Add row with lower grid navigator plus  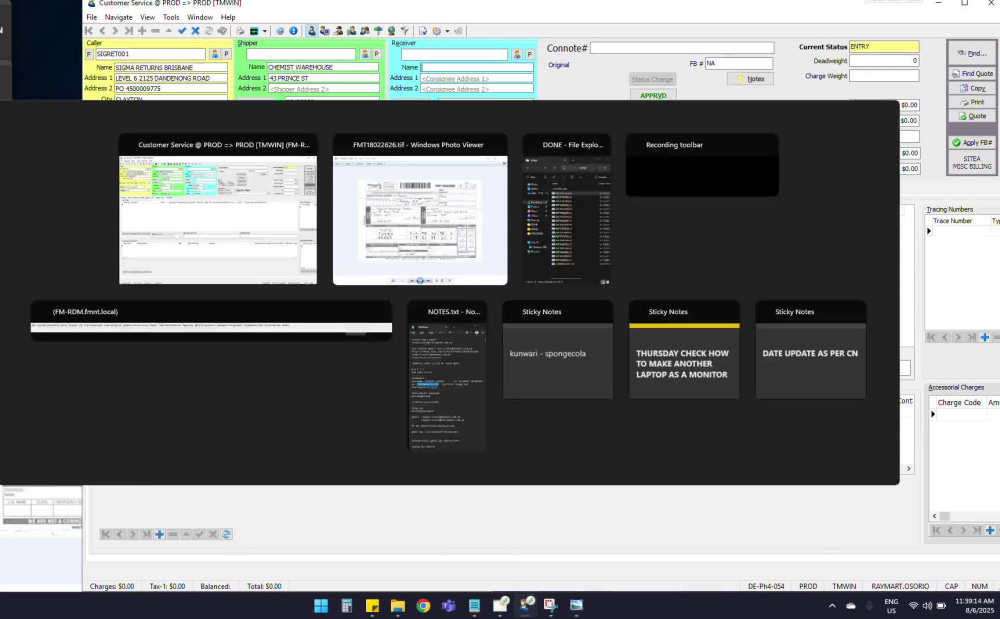(x=159, y=534)
